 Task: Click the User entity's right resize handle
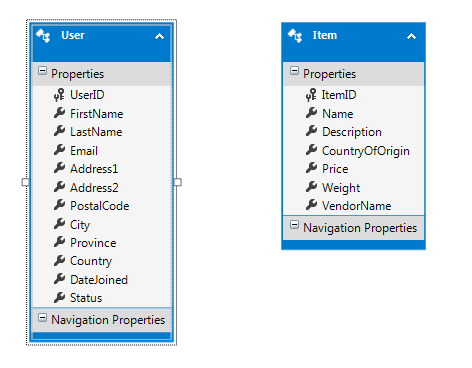coord(178,182)
